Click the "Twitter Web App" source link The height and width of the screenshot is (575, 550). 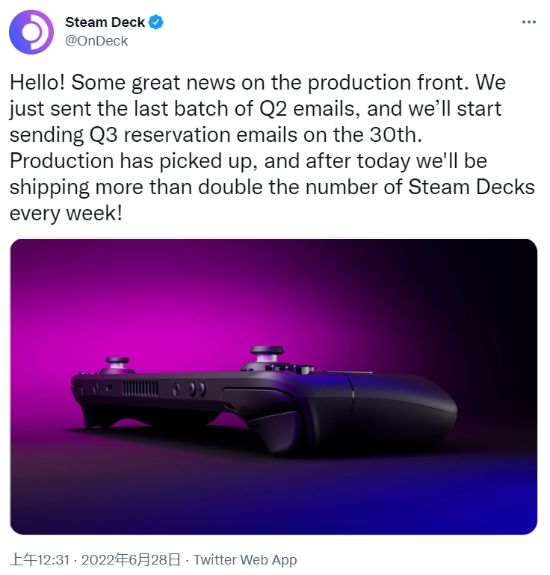[245, 560]
